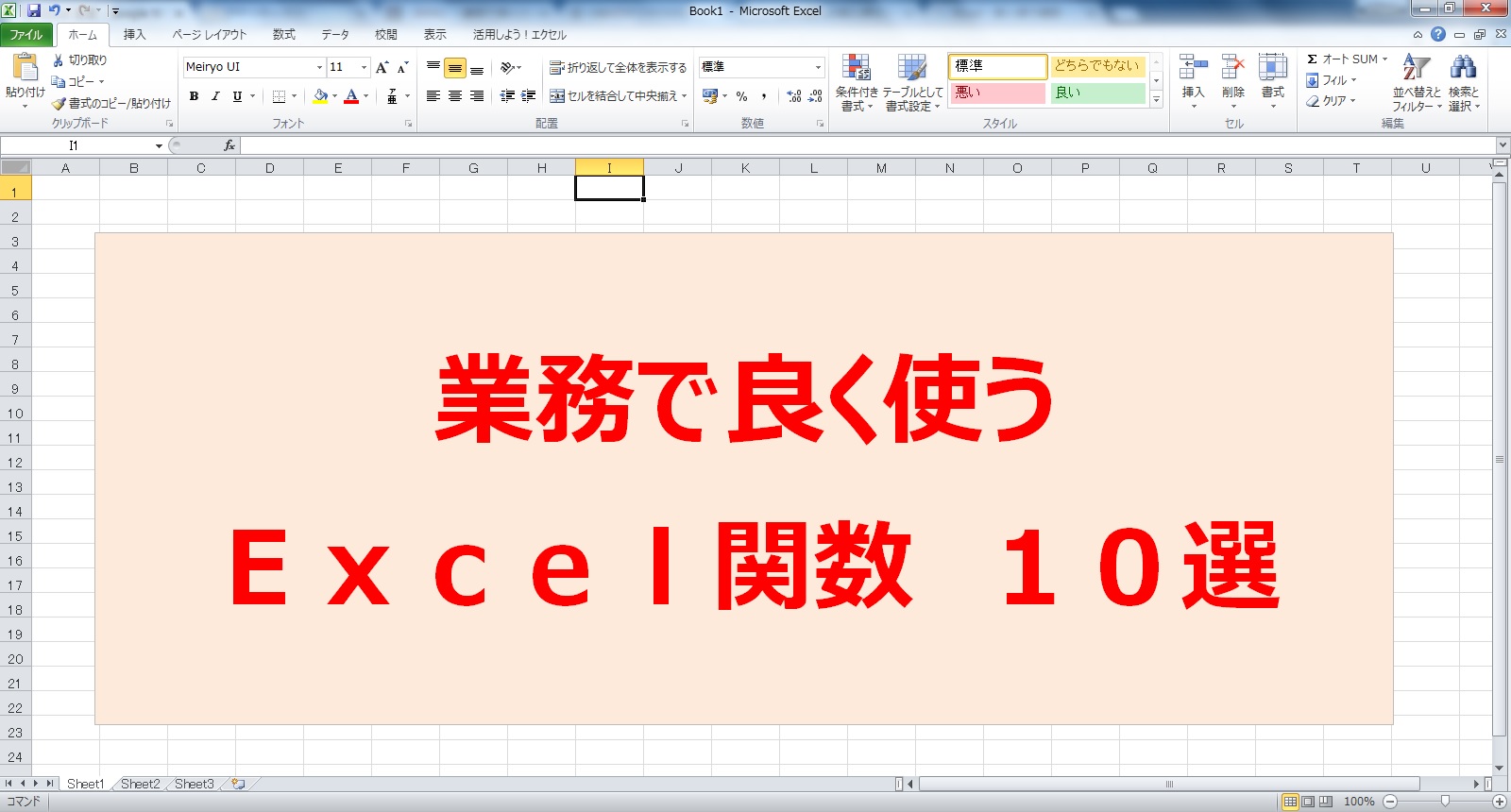The image size is (1511, 812).
Task: Open the Name Box dropdown arrow
Action: coord(159,145)
